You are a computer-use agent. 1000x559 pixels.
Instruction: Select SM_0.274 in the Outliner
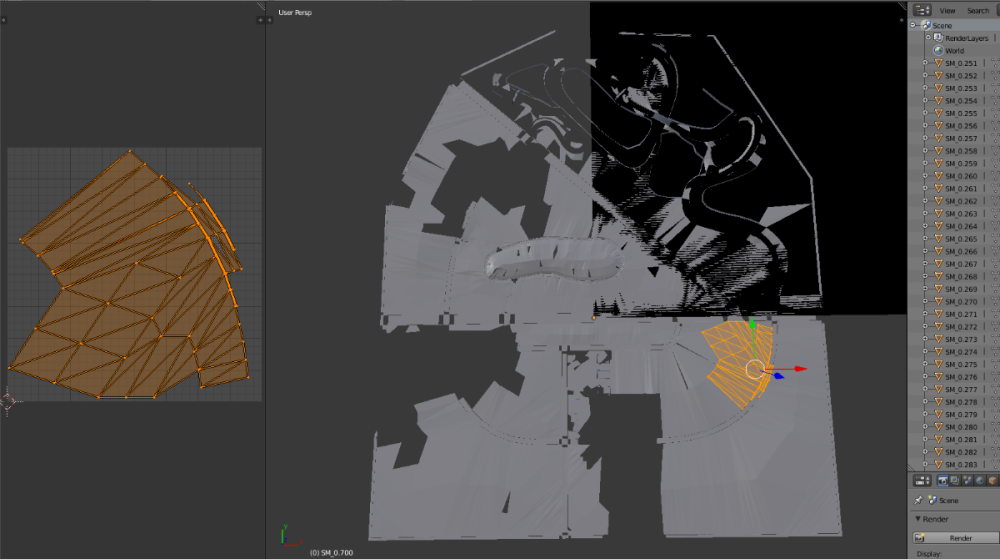961,352
